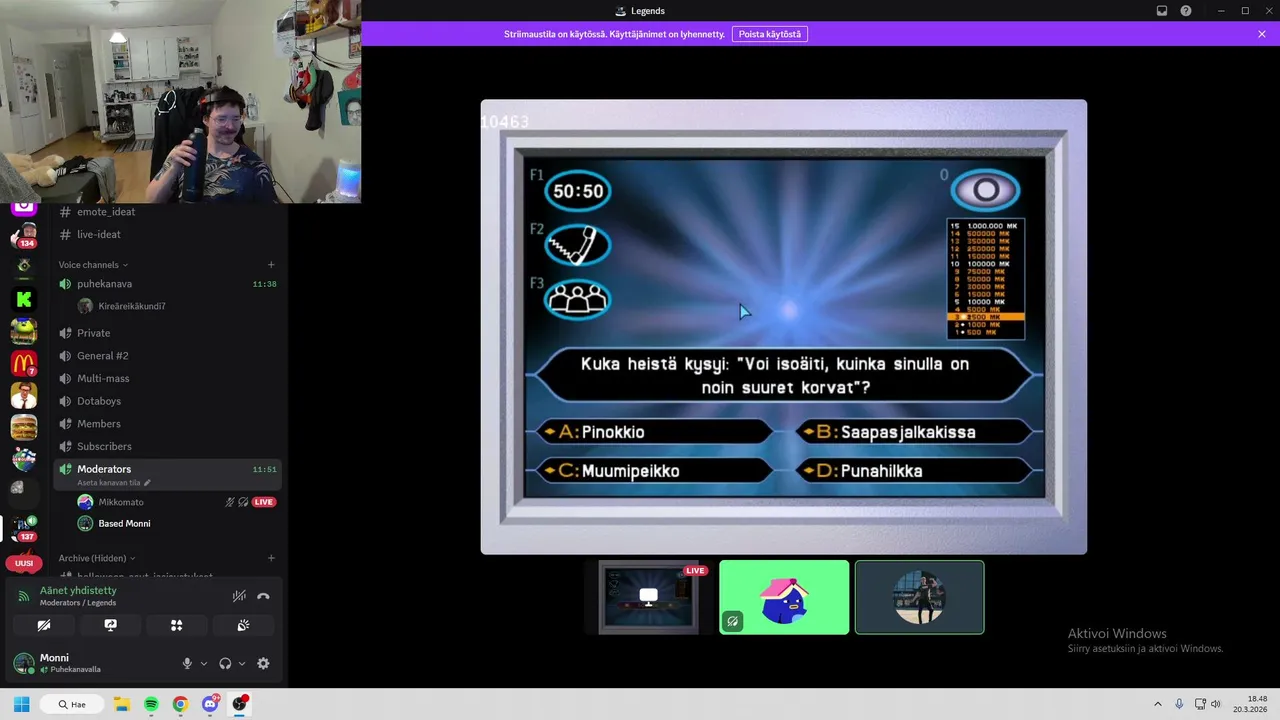Open Windows Start menu
Screen dimensions: 1280x720
click(22, 704)
